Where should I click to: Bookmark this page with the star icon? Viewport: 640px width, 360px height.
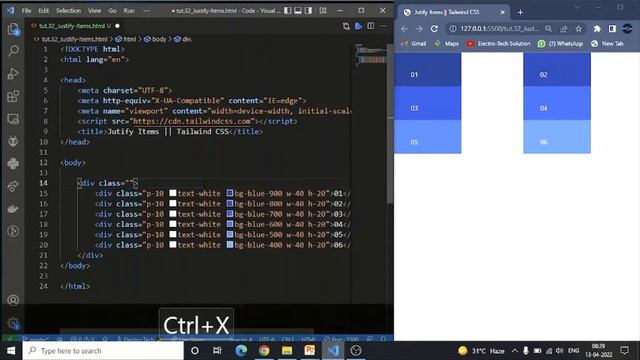click(578, 29)
